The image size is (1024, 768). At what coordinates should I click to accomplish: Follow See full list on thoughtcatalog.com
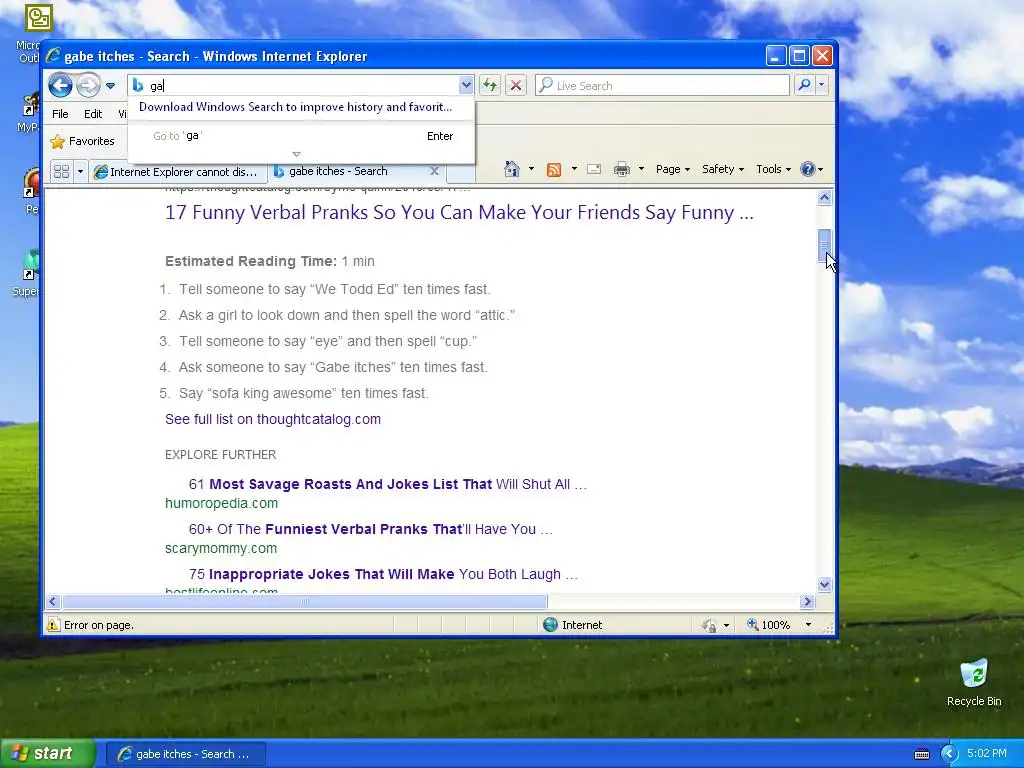(273, 419)
